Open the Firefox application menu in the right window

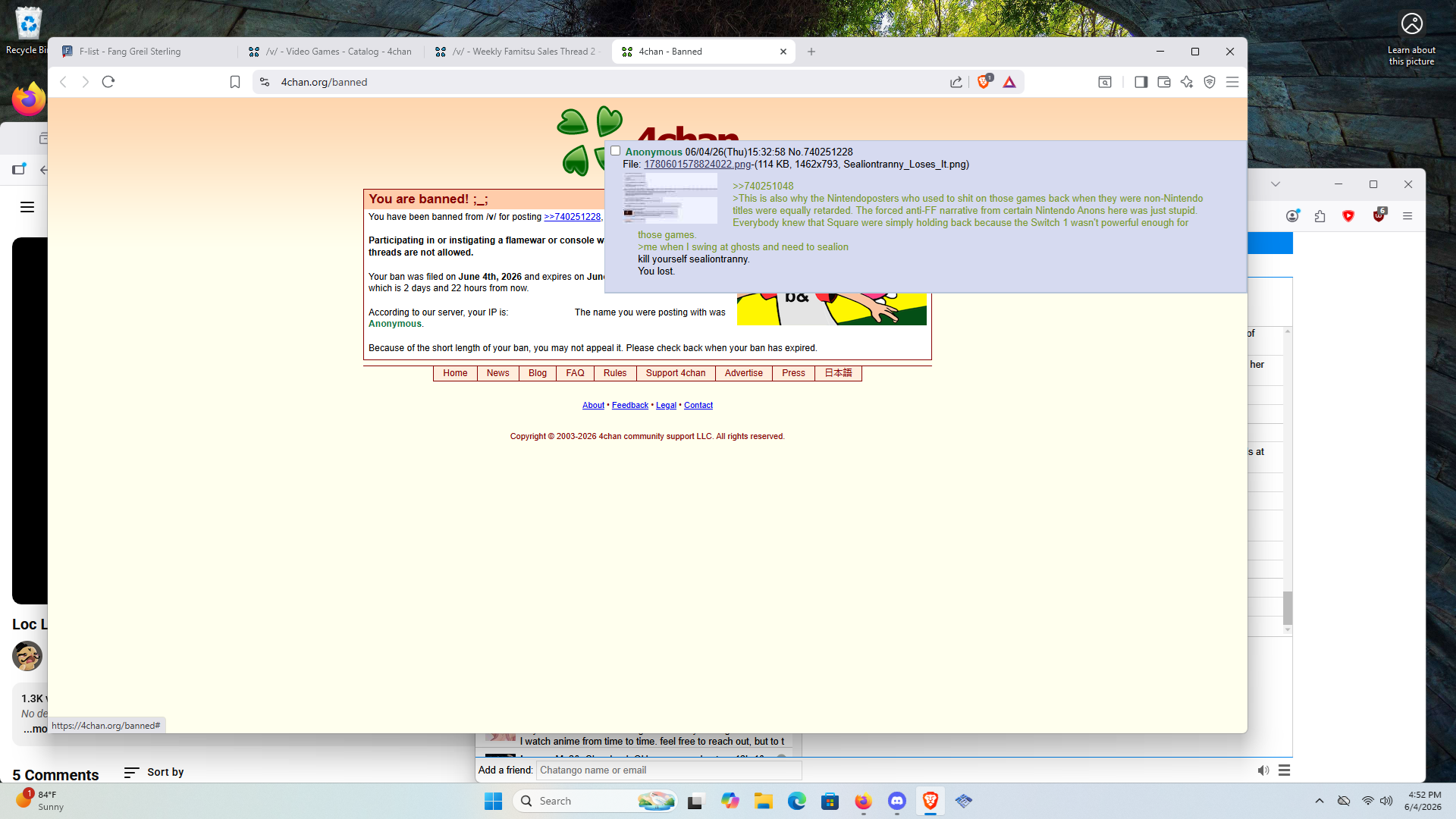tap(1407, 216)
